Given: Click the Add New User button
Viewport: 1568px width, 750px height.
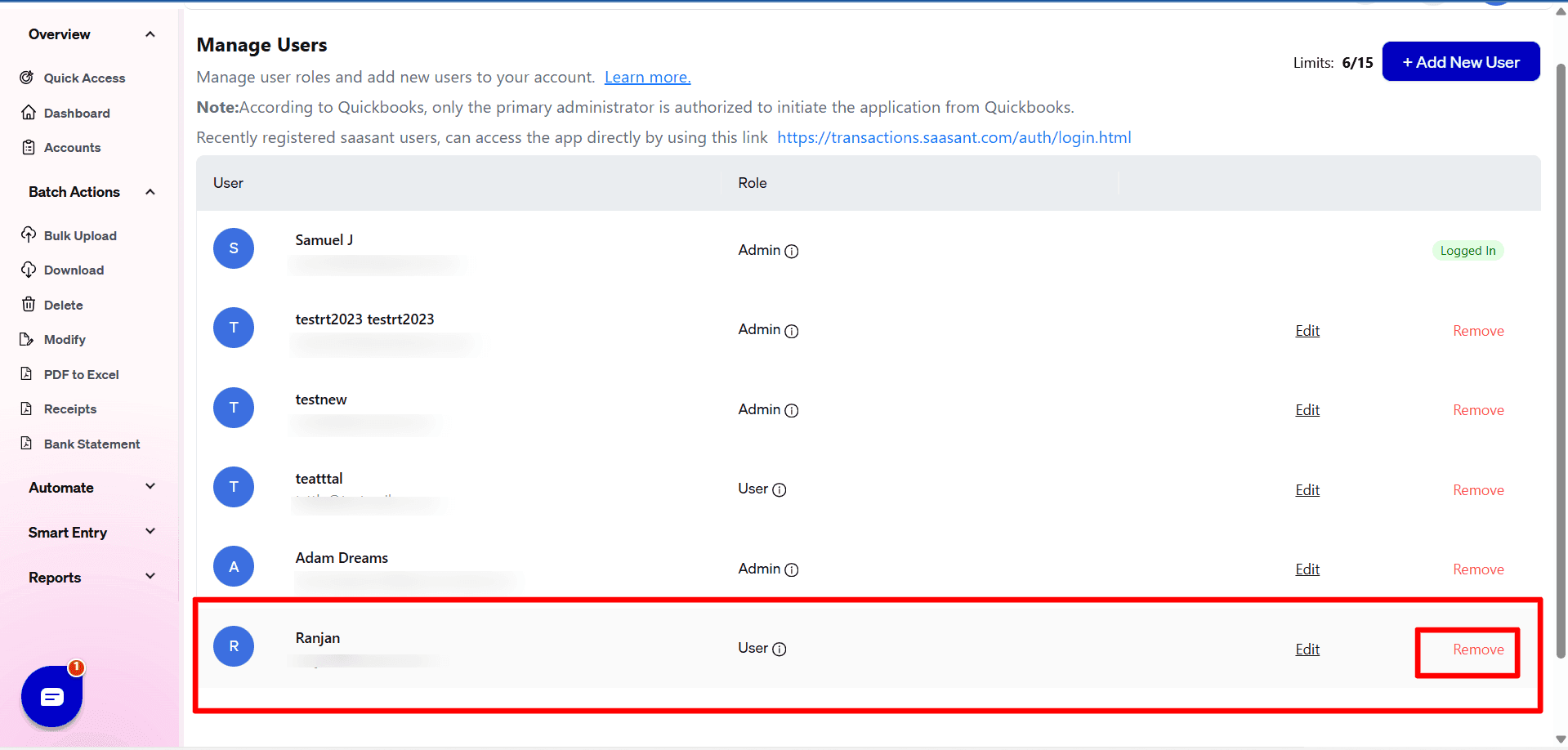Looking at the screenshot, I should (1460, 61).
